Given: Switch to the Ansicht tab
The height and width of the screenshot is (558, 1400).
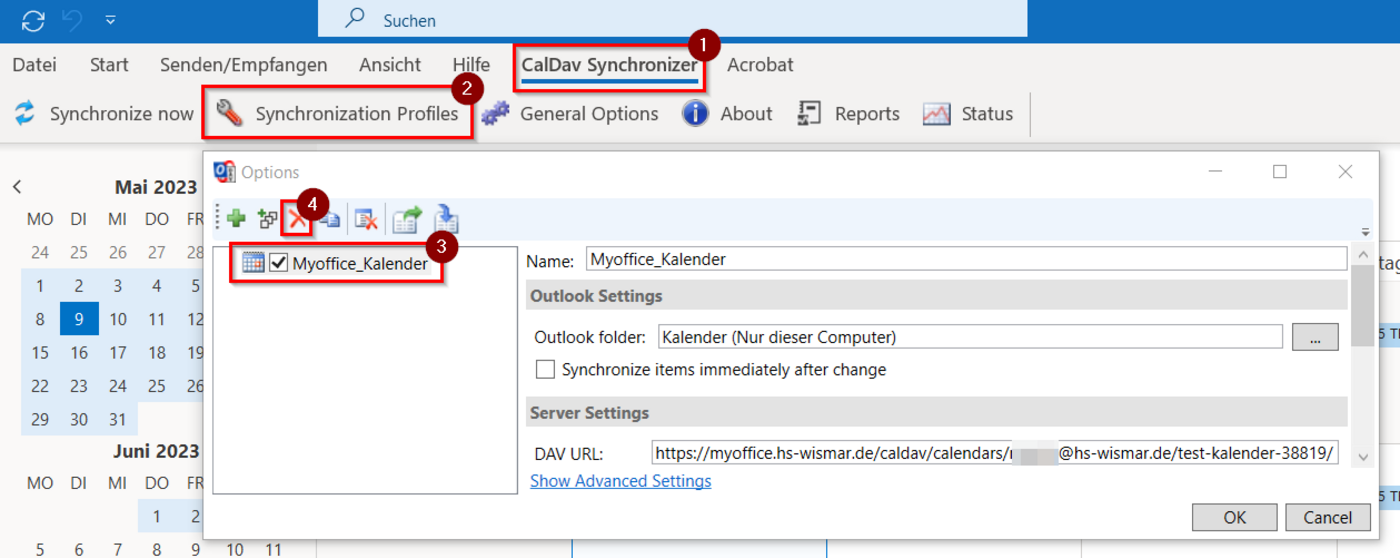Looking at the screenshot, I should point(390,65).
